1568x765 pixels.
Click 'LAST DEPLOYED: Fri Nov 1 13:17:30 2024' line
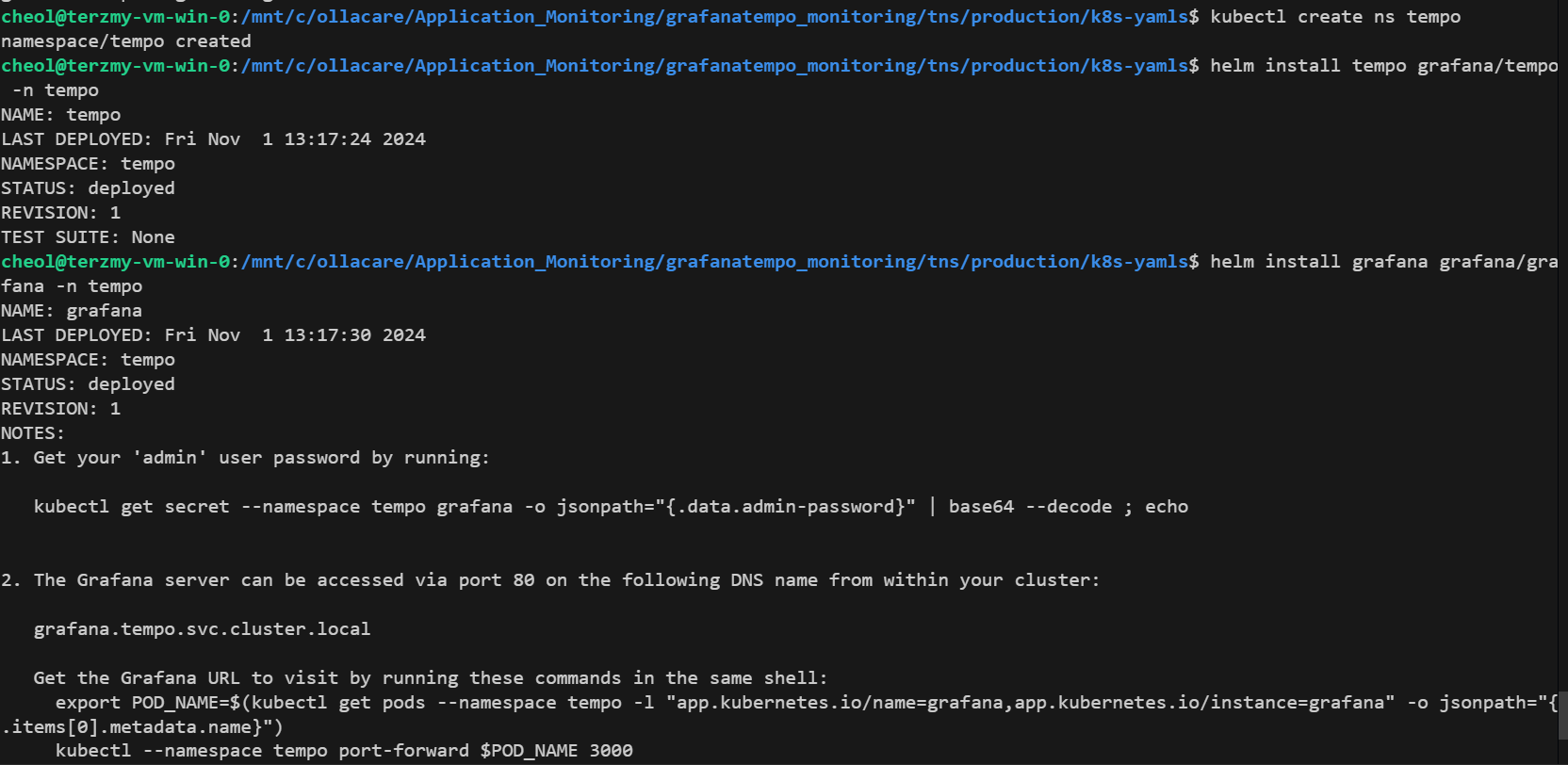point(213,335)
